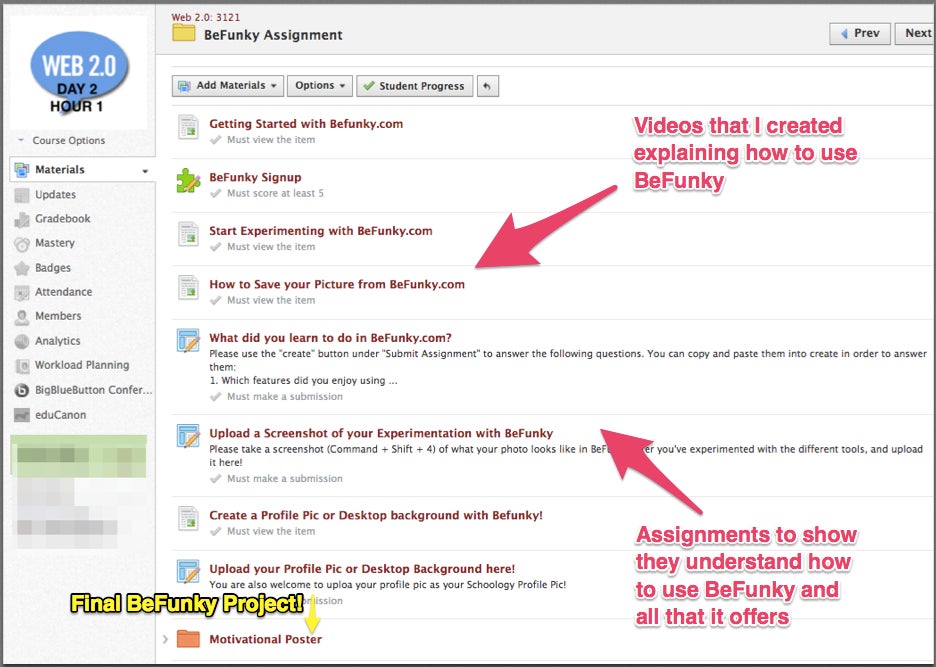This screenshot has width=936, height=667.
Task: Open the Options dropdown
Action: tap(320, 86)
